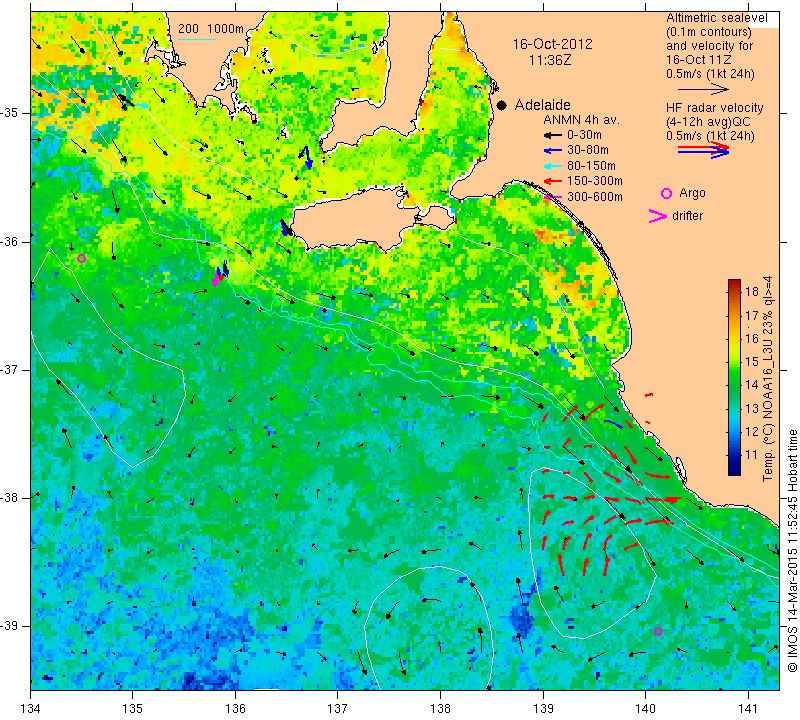Click the '200 1000m' bathymetry label
Image resolution: width=800 pixels, height=720 pixels.
tap(211, 29)
